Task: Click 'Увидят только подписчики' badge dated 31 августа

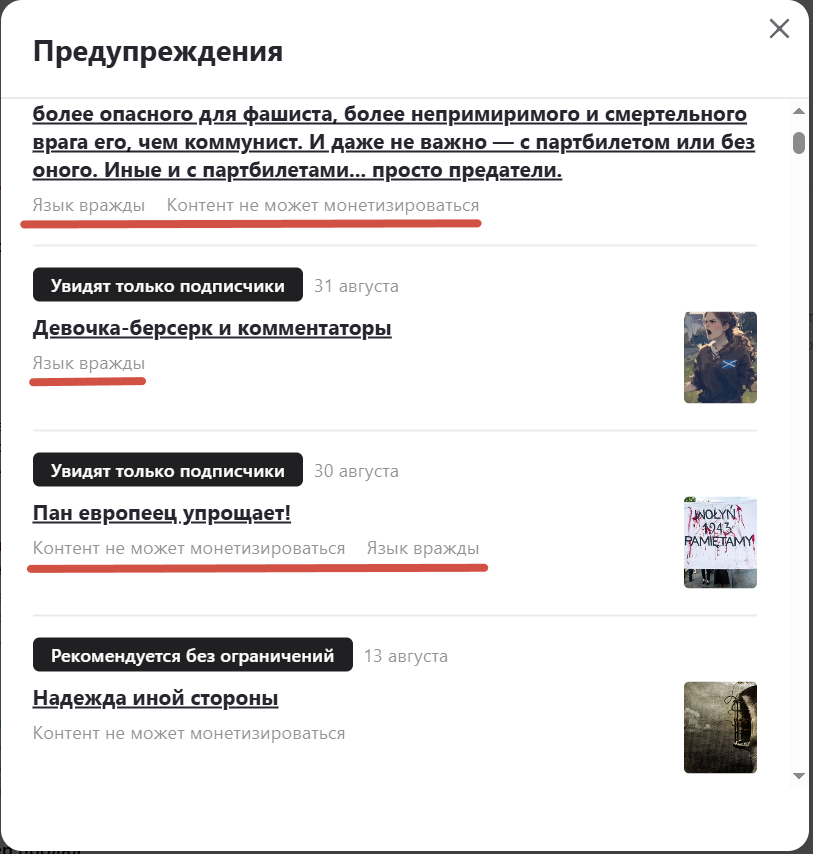Action: pyautogui.click(x=168, y=285)
